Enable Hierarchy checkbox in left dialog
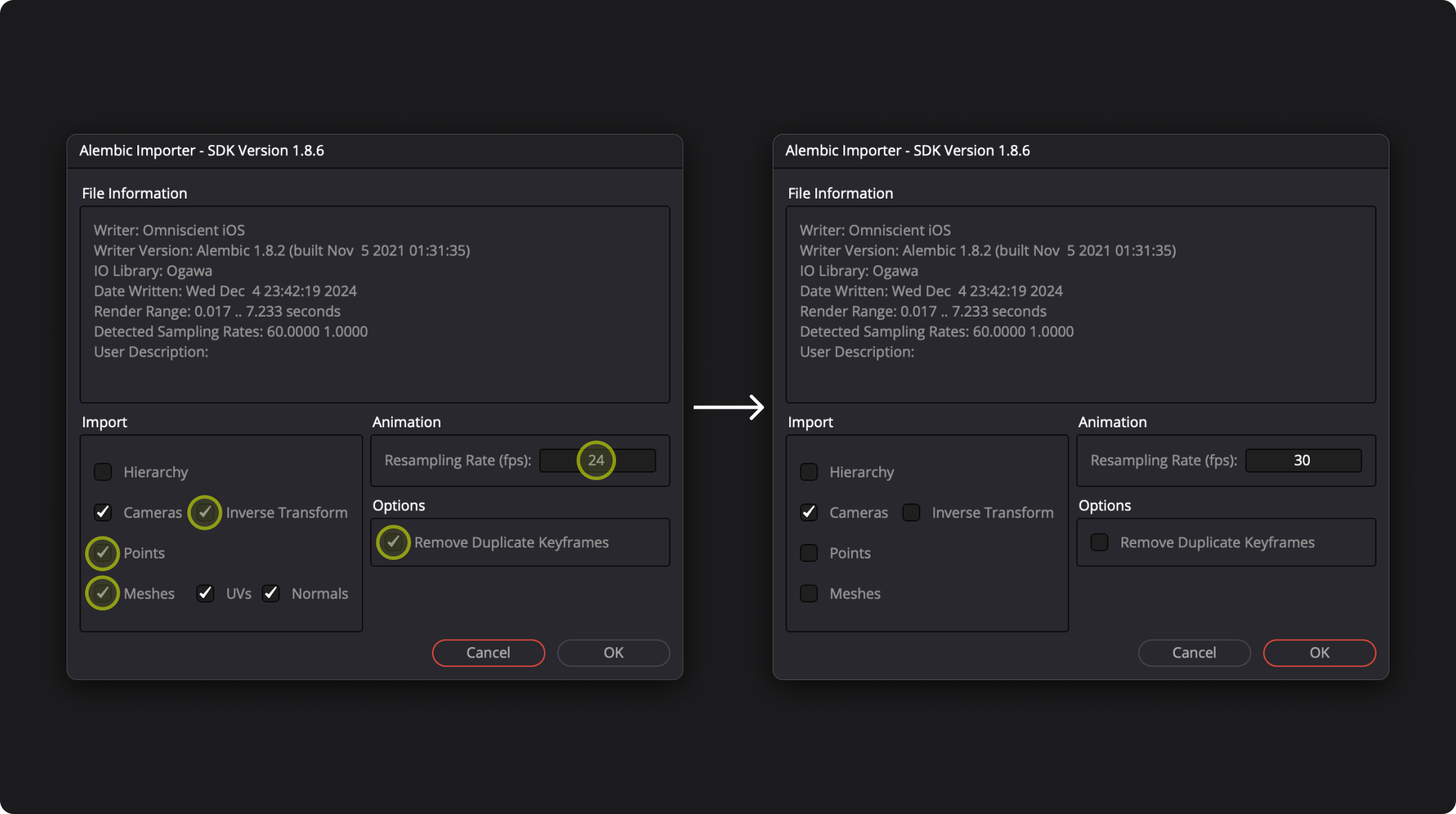 (x=102, y=472)
